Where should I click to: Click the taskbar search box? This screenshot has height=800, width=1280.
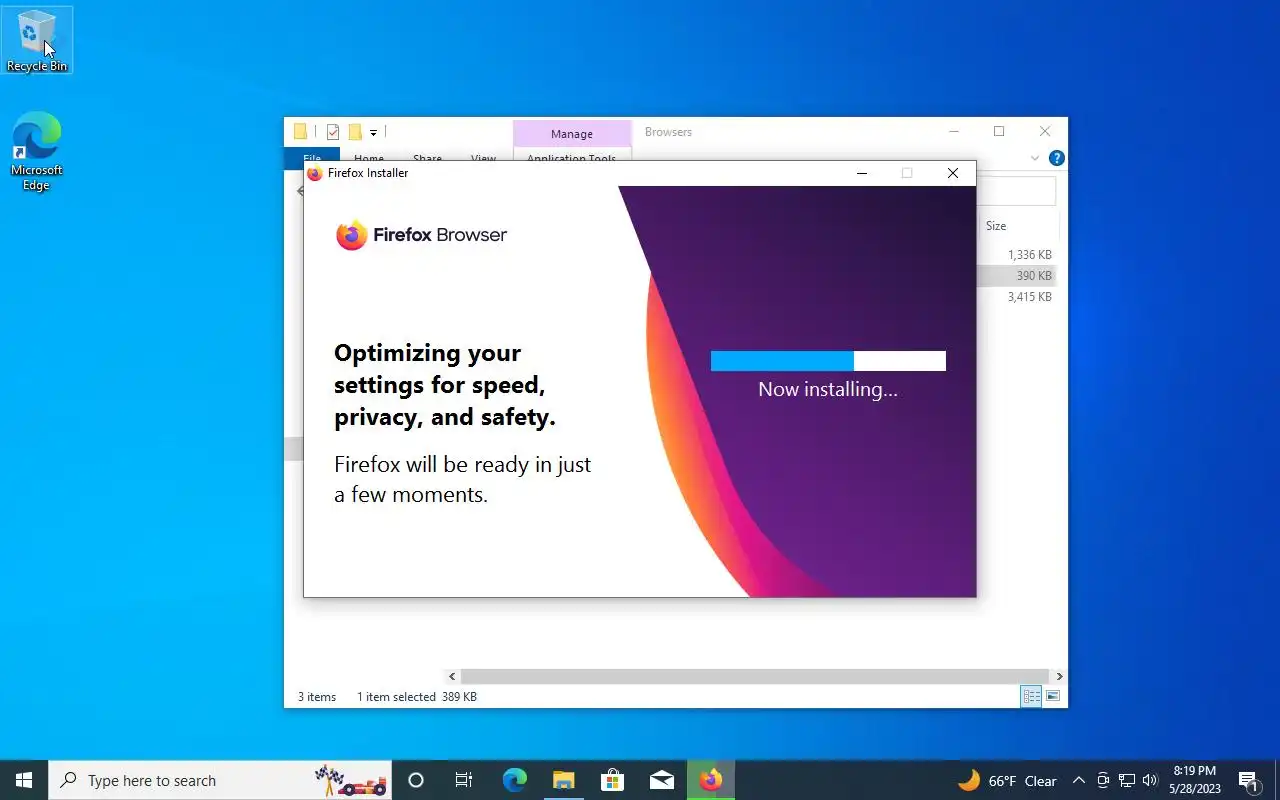tap(220, 780)
